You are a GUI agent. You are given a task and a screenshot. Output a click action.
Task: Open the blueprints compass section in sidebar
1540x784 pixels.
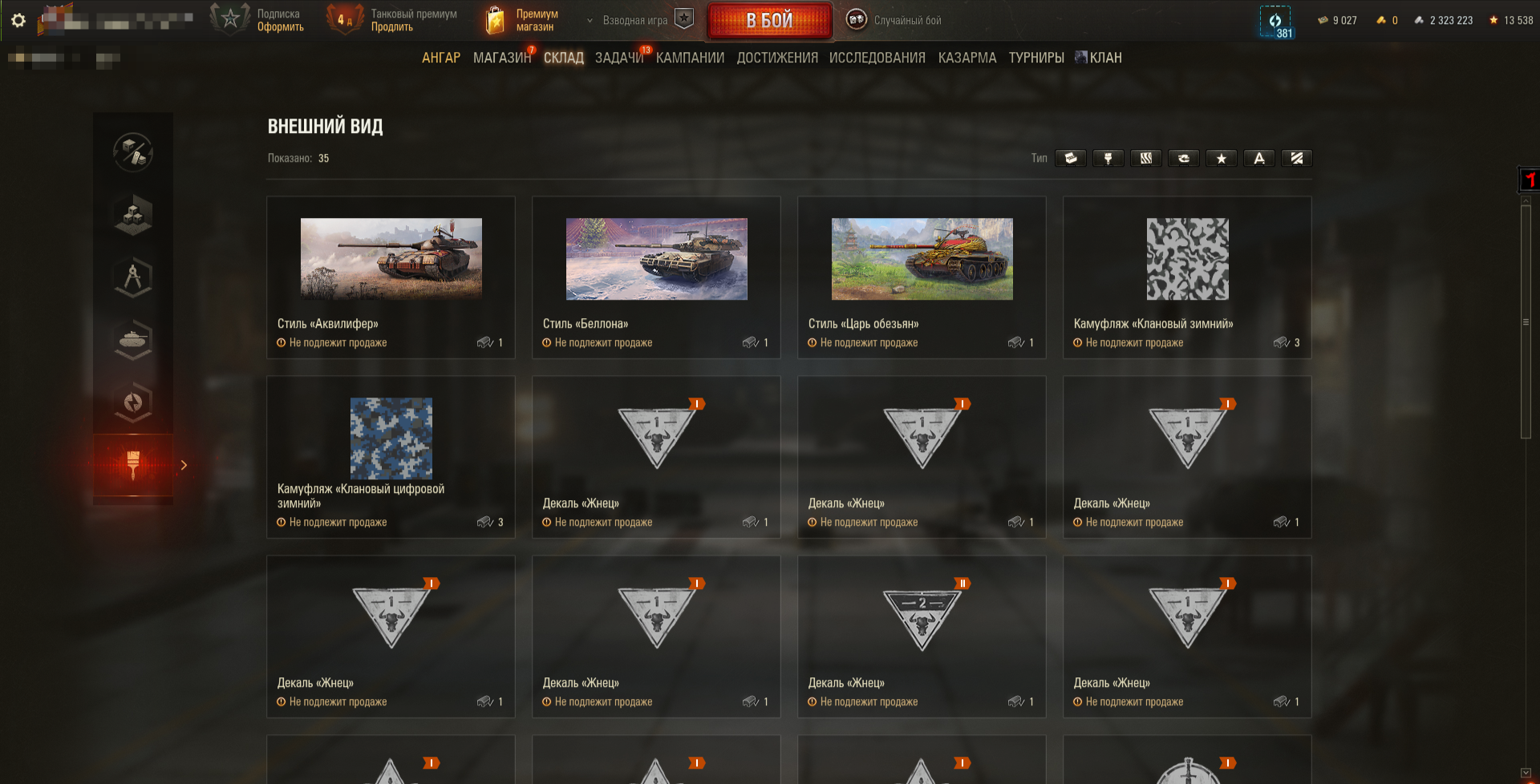point(133,277)
